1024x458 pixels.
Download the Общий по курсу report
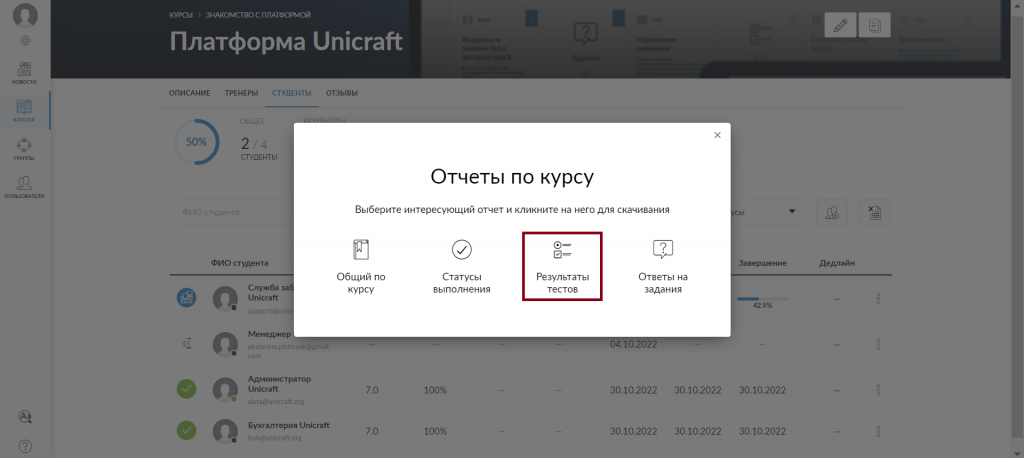pyautogui.click(x=361, y=267)
